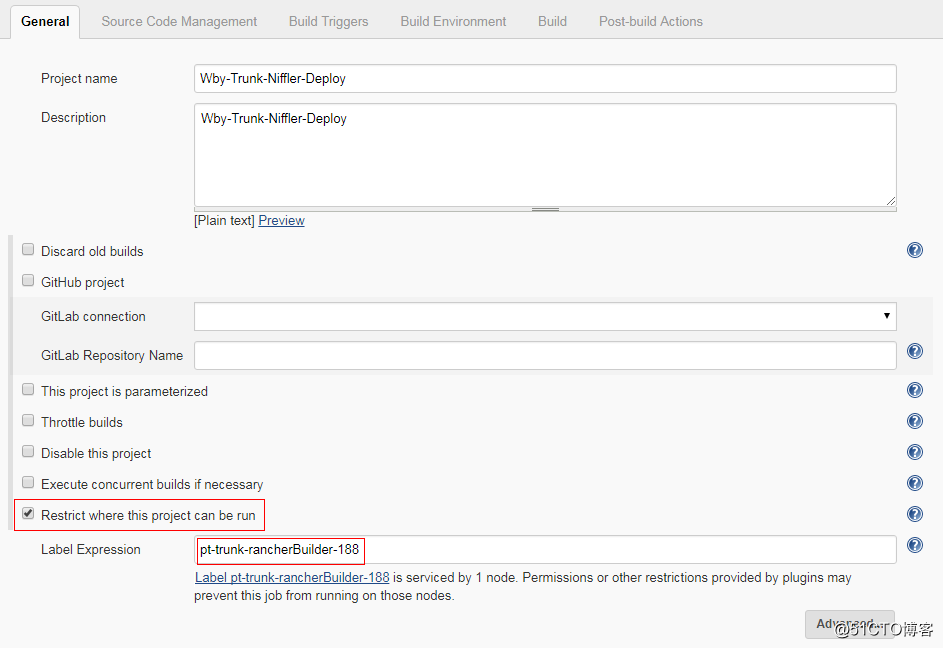943x648 pixels.
Task: Click the description box bottom drag bar
Action: tap(545, 209)
